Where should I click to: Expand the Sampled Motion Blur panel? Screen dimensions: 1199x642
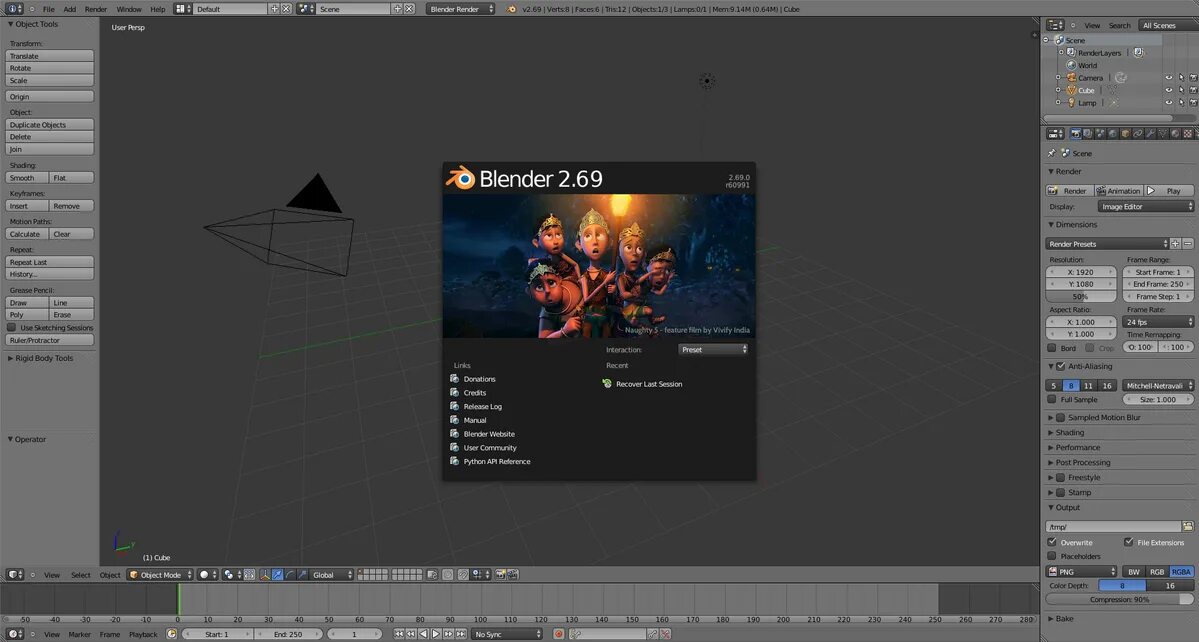pyautogui.click(x=1051, y=417)
